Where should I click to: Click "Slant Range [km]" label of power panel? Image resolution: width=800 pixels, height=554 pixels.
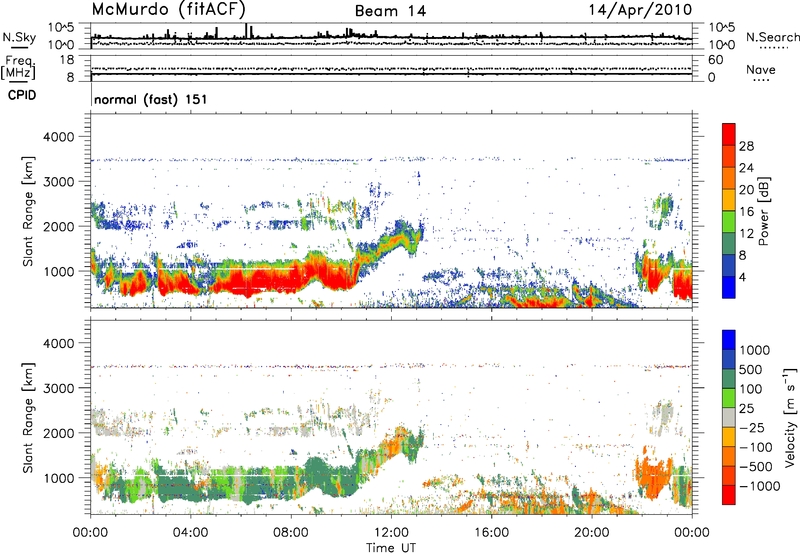pos(28,211)
